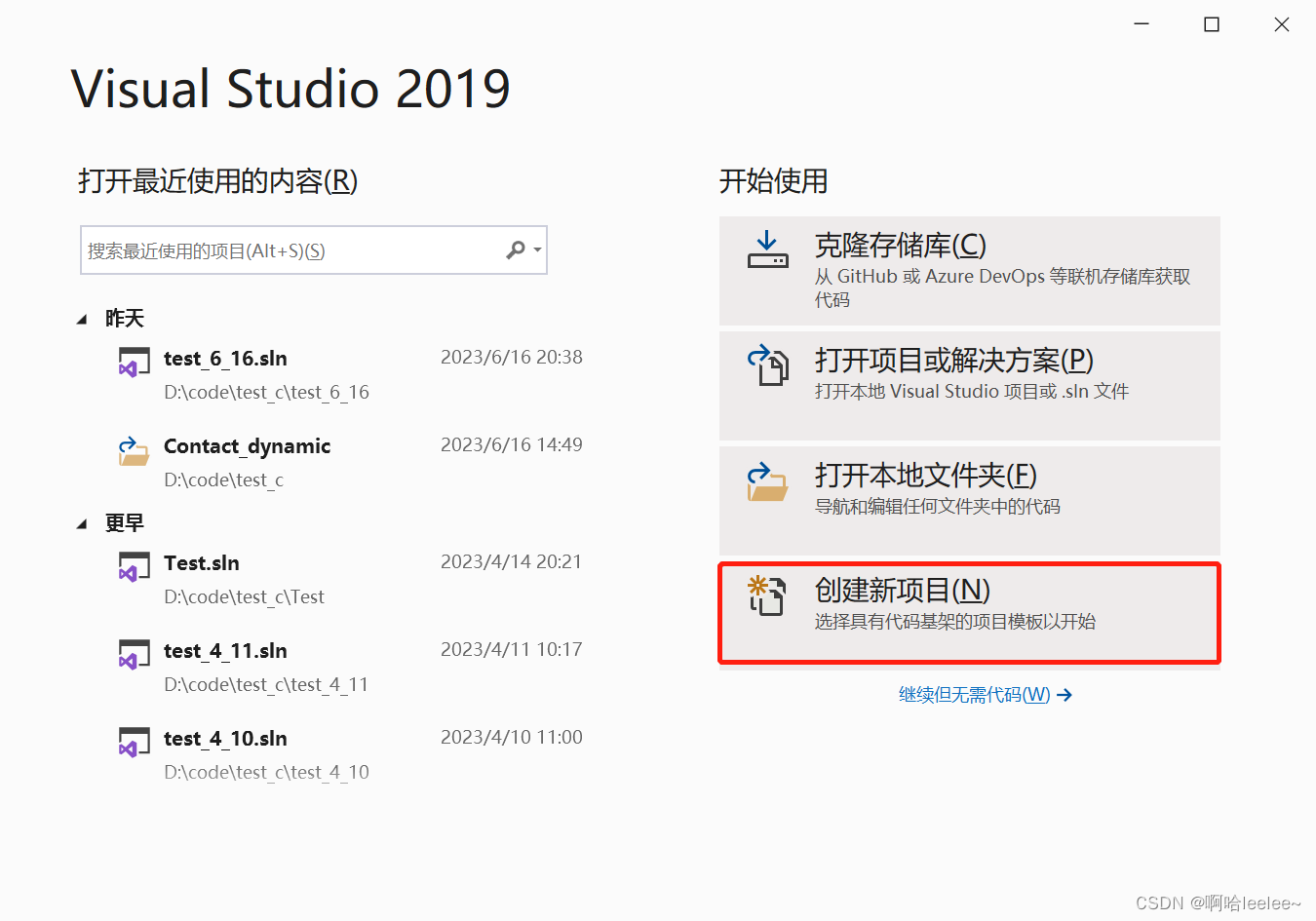Click 打开项目或解决方案(P) button

tap(970, 386)
